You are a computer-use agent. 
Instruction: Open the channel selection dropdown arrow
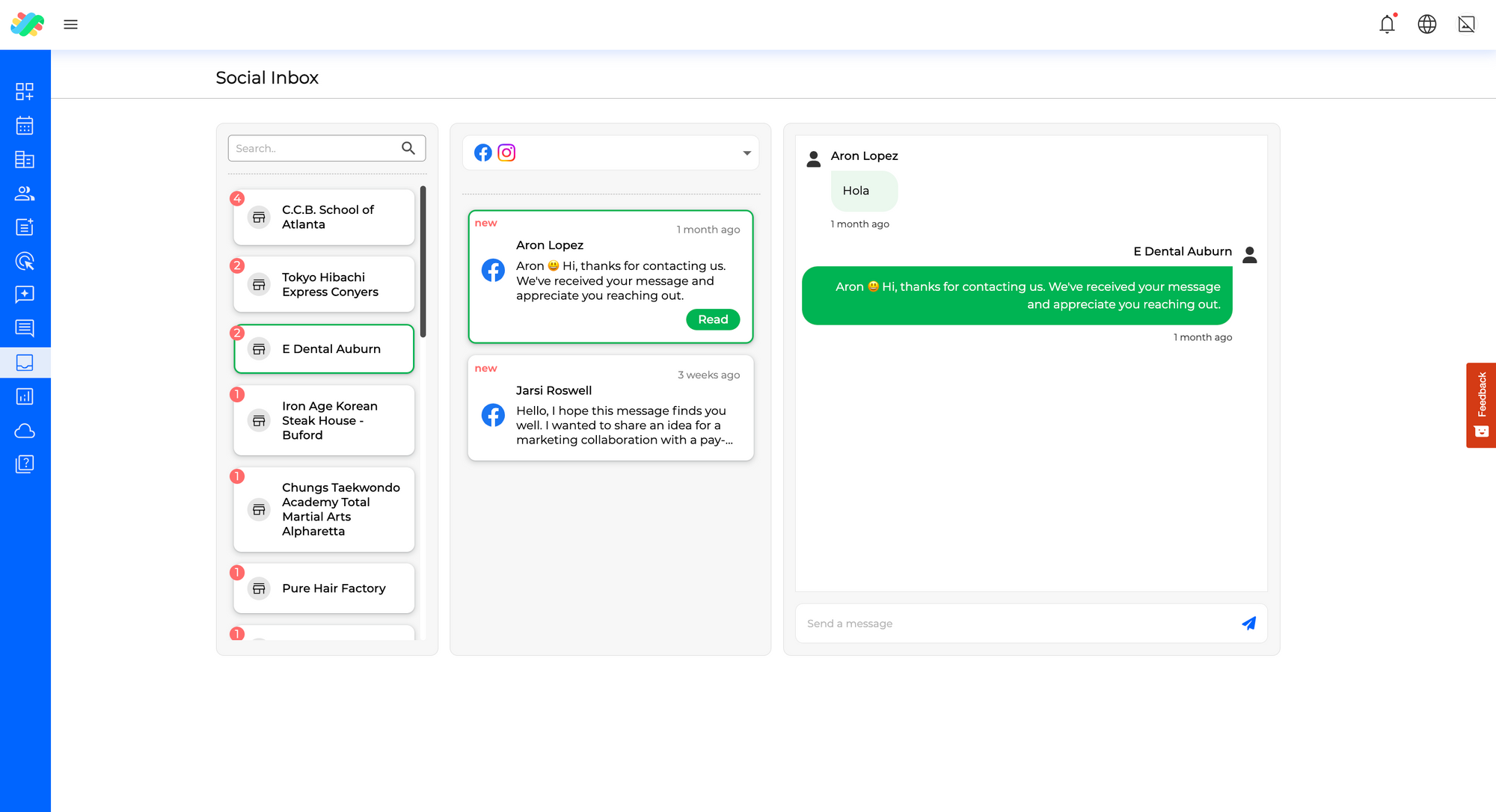(746, 153)
